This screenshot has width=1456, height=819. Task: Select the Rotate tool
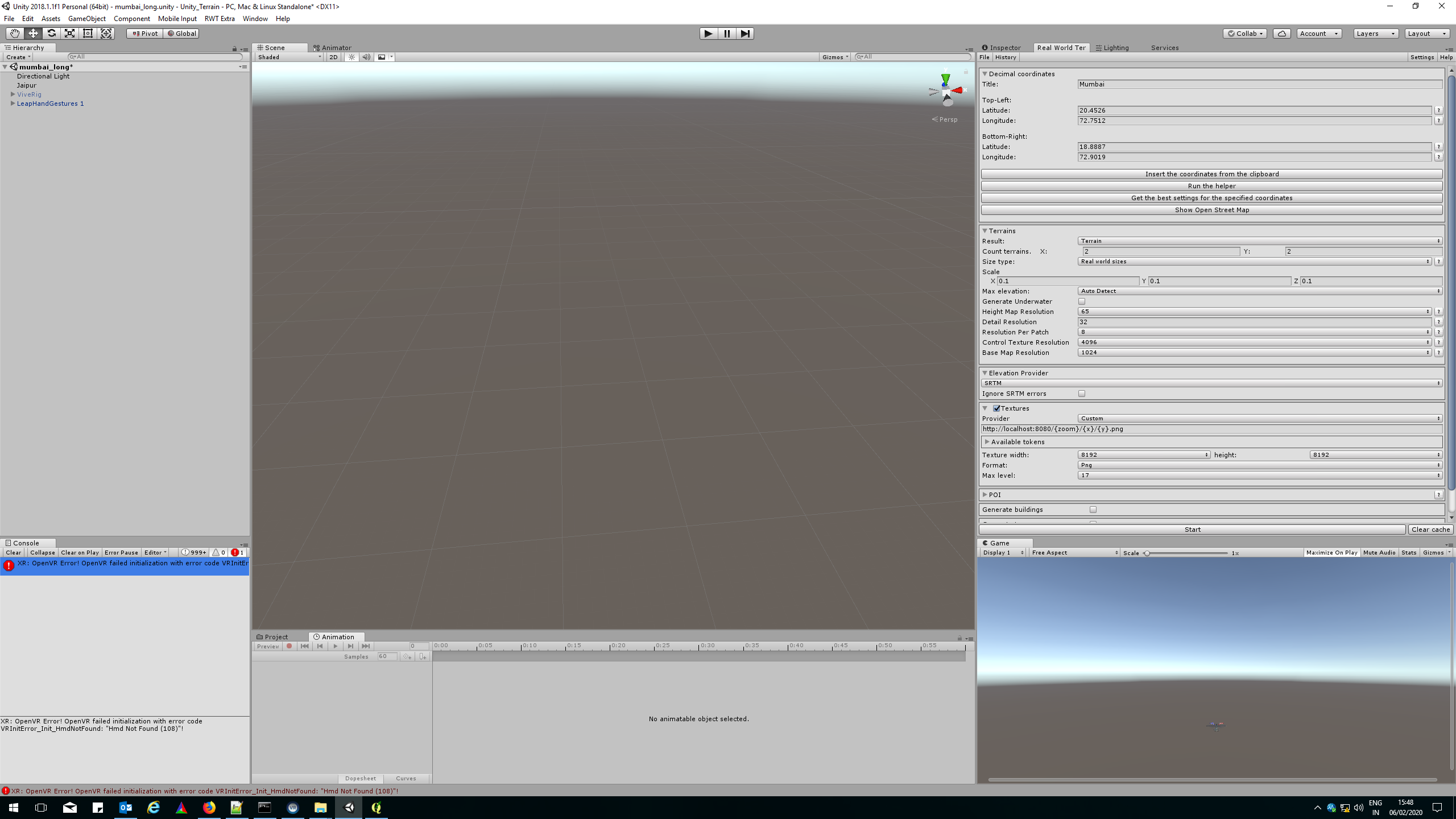coord(51,34)
